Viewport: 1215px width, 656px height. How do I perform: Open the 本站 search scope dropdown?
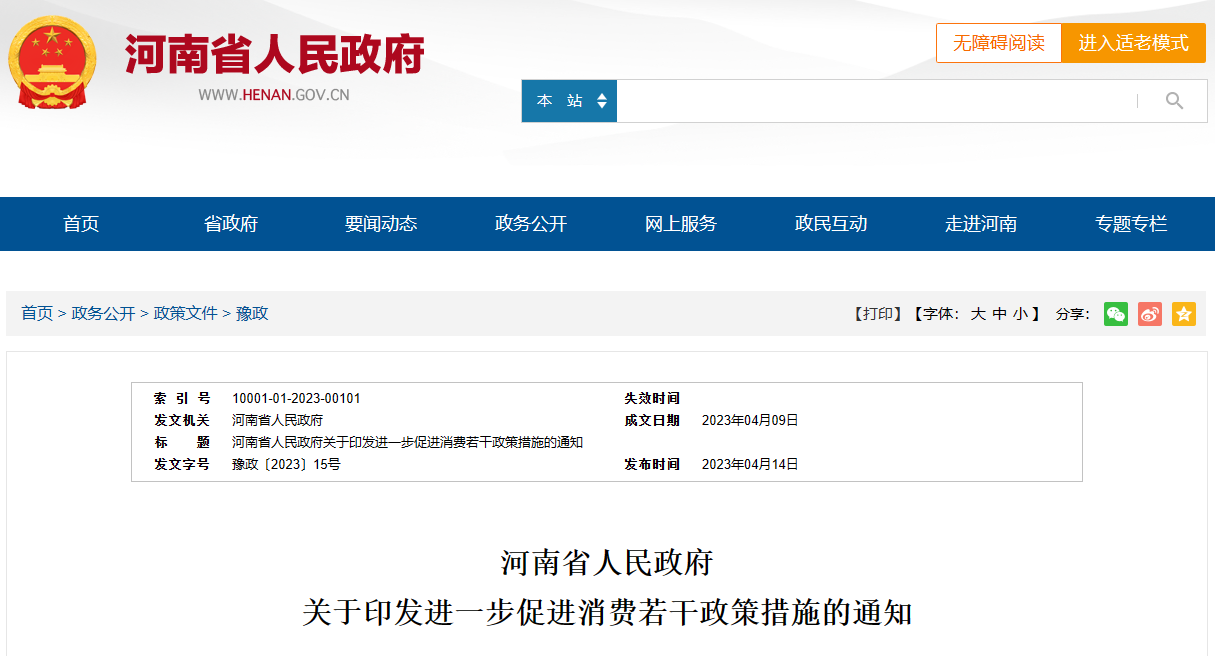point(570,101)
